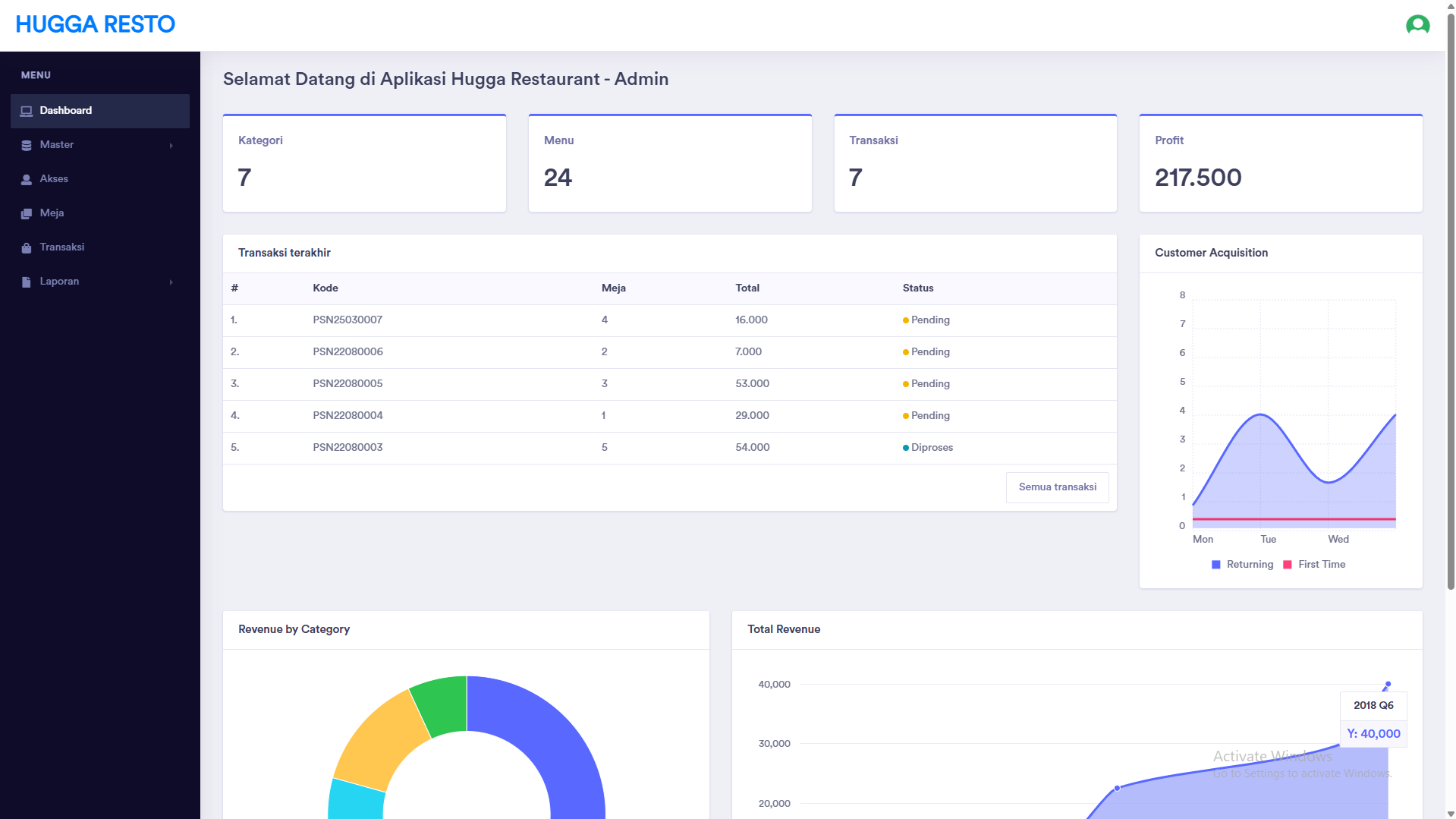Expand the Master submenu arrow
1456x819 pixels.
pos(171,145)
